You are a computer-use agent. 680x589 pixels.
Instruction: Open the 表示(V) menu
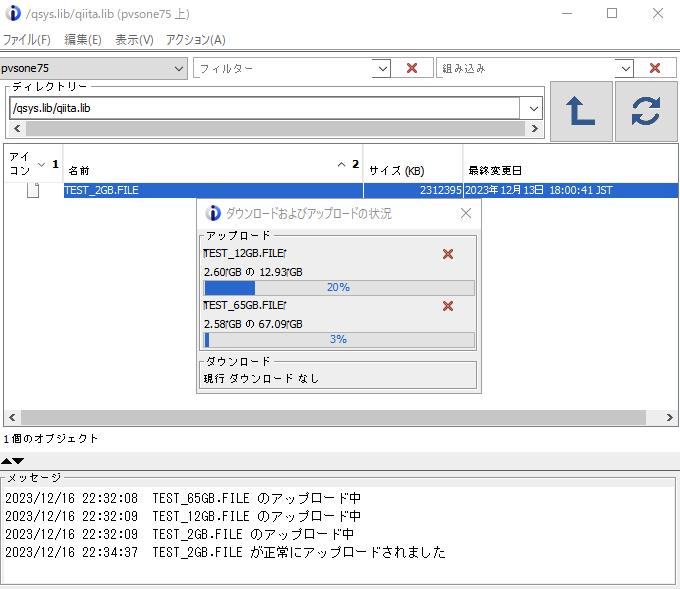point(134,40)
